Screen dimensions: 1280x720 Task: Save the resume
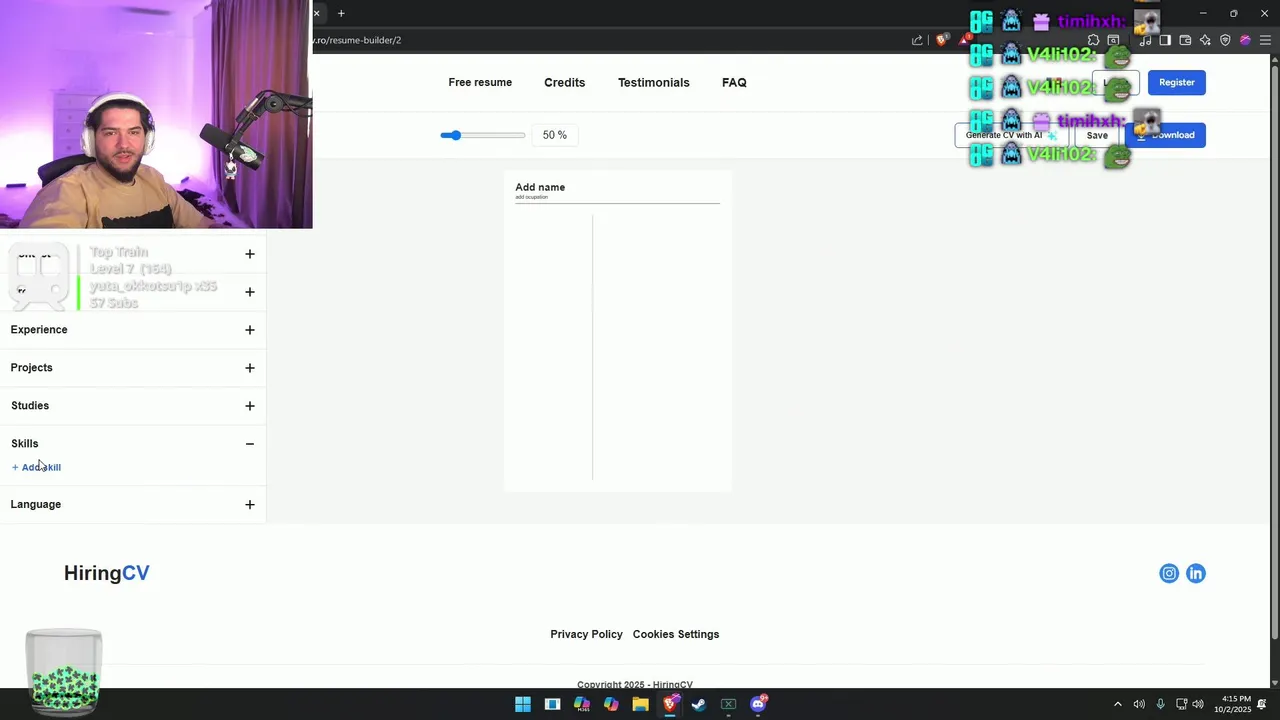(x=1097, y=135)
